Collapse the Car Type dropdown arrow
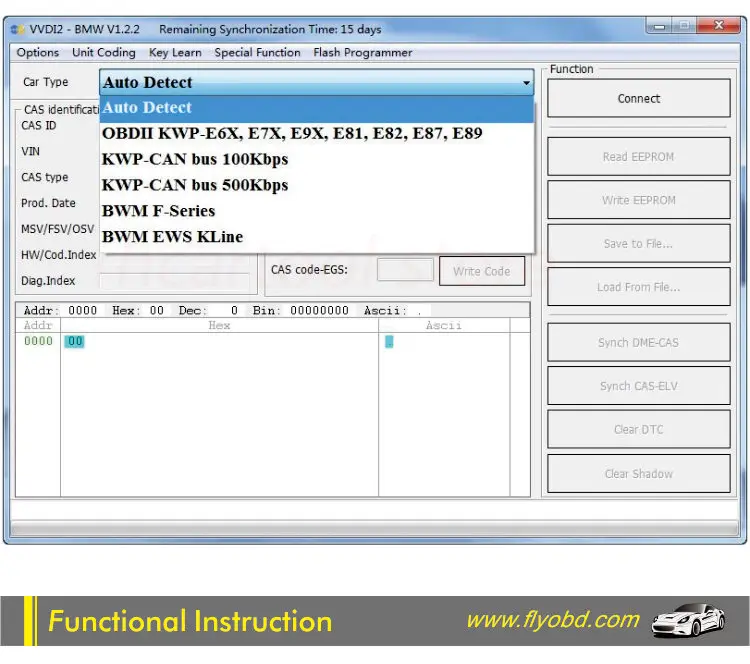 [526, 83]
